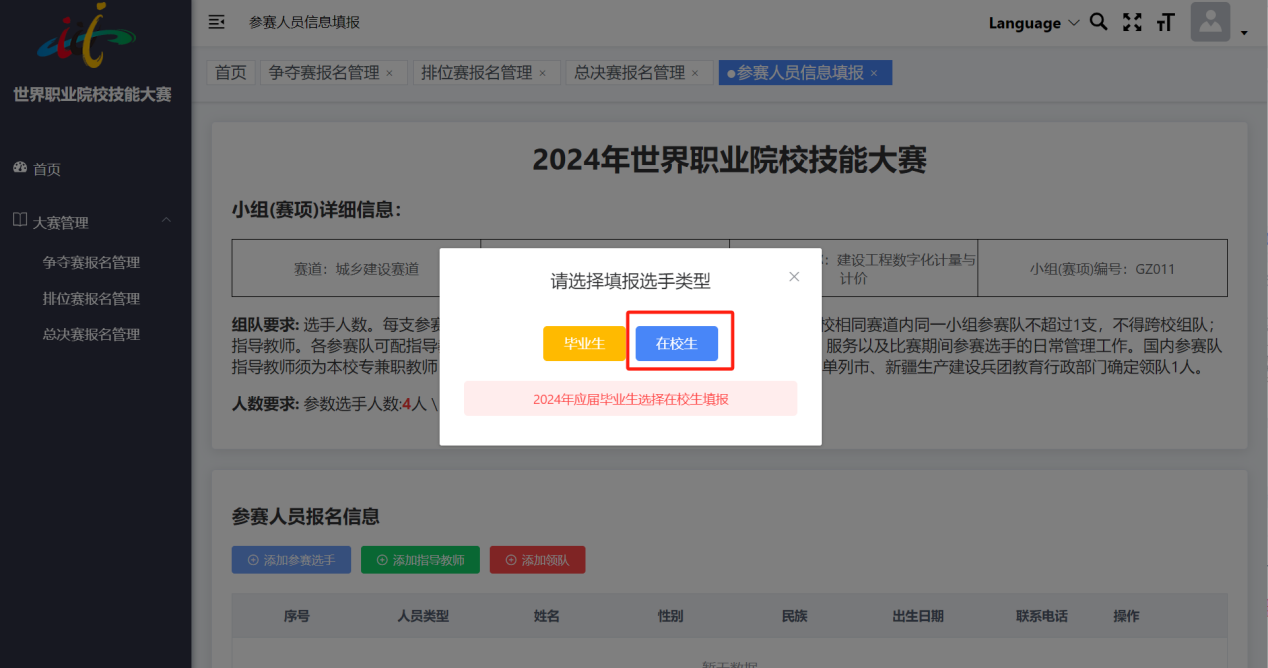
Task: Expand the Language dropdown
Action: pyautogui.click(x=1034, y=23)
